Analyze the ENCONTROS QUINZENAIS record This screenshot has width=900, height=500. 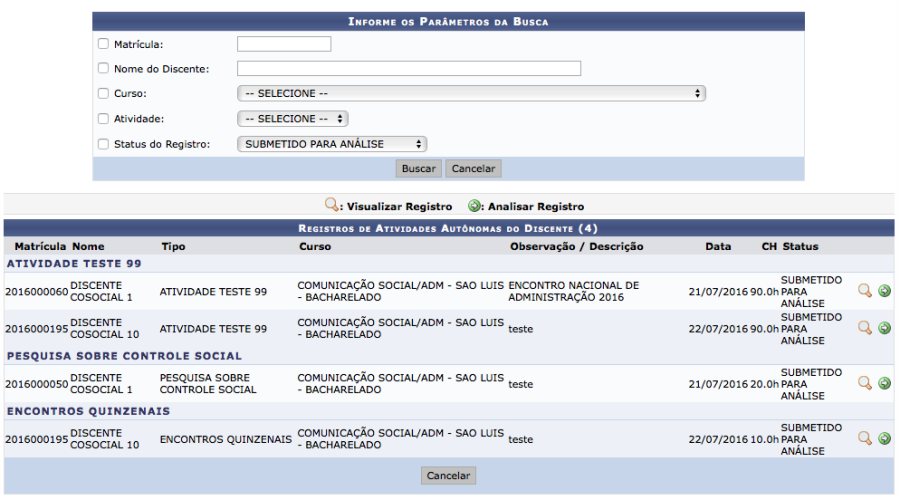(x=885, y=438)
